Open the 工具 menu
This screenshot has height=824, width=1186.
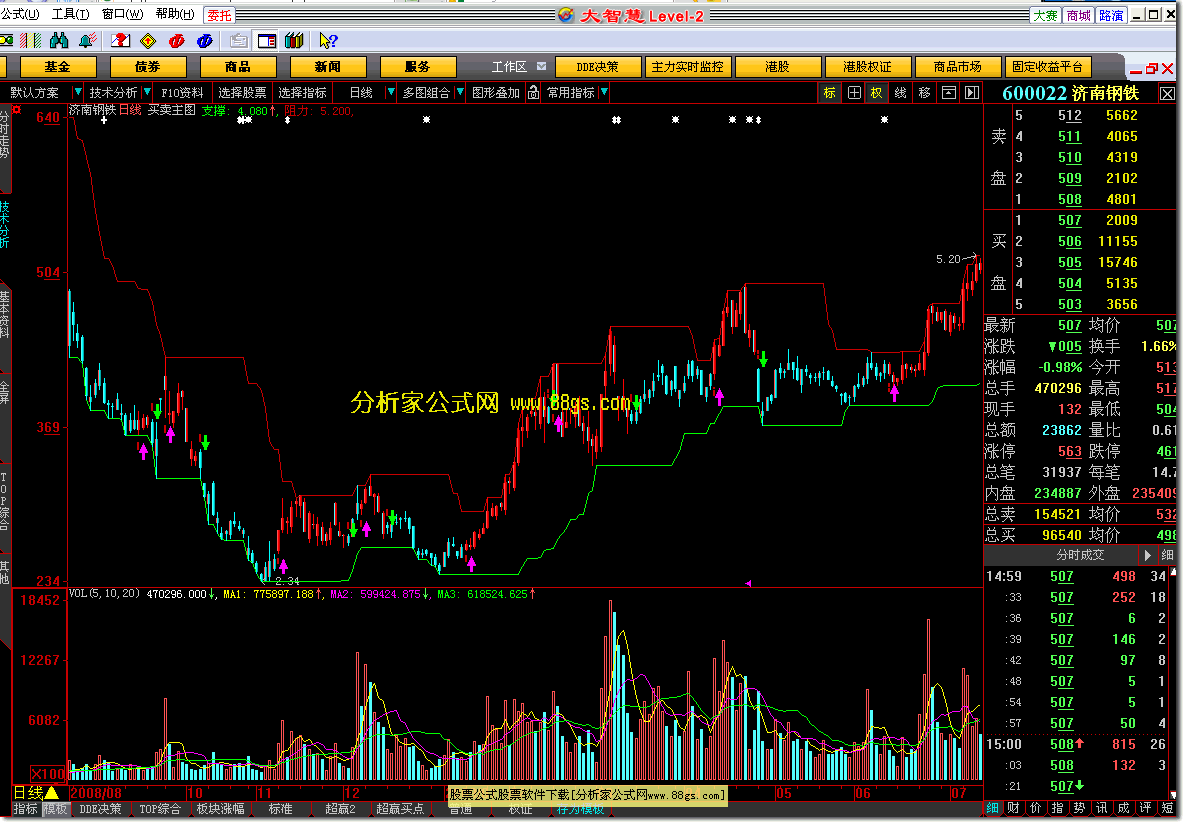70,14
